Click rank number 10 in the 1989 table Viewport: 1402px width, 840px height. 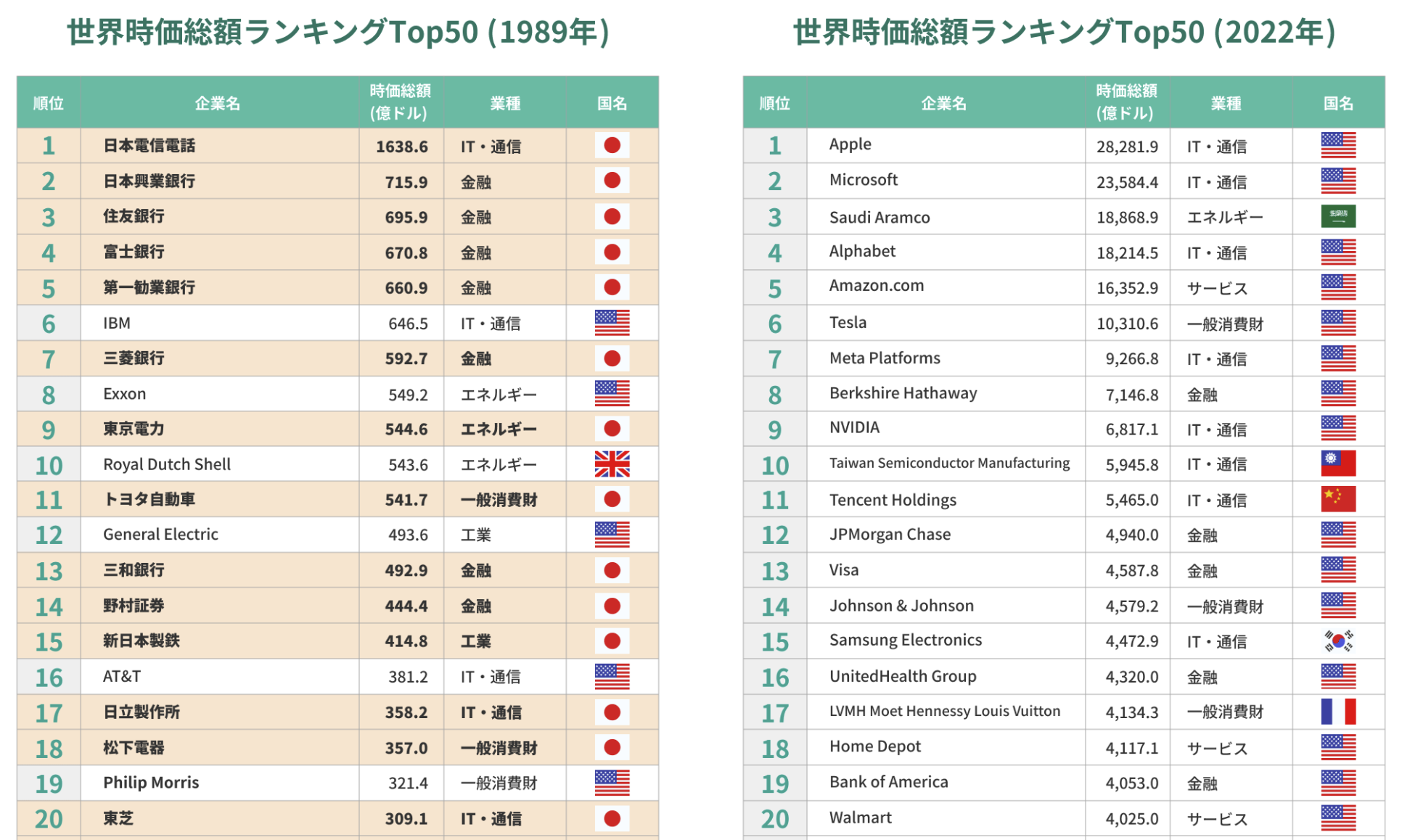click(49, 466)
